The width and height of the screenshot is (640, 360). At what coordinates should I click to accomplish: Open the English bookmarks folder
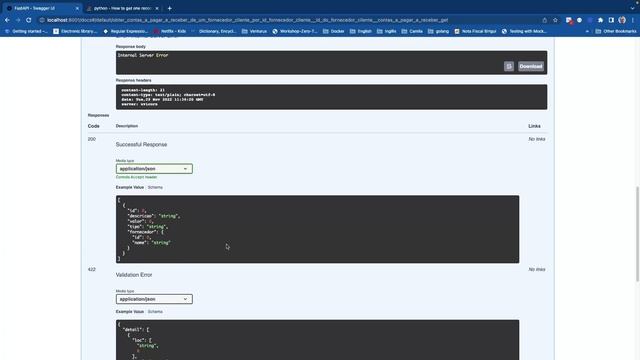361,31
